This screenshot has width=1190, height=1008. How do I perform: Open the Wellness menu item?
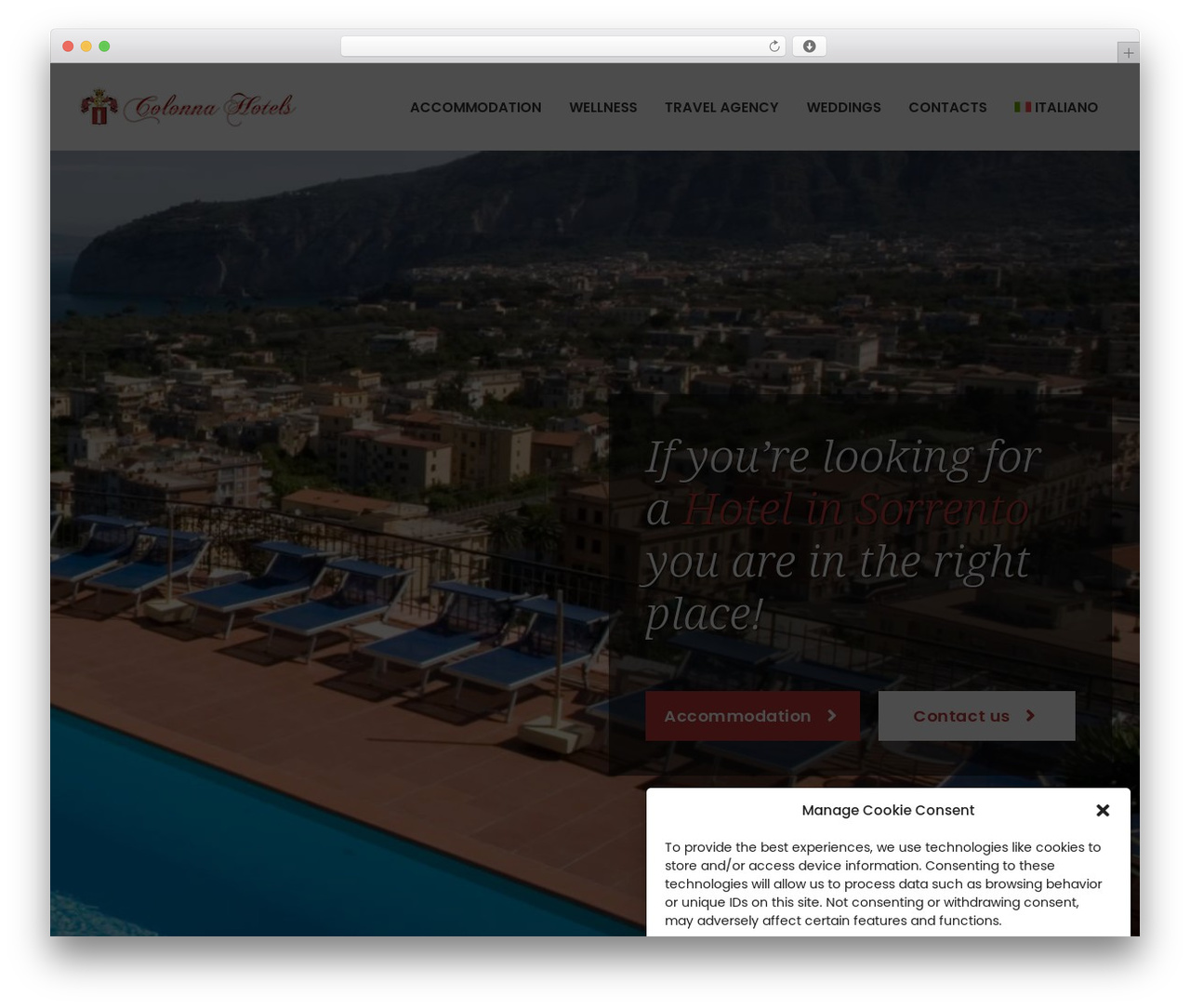[602, 107]
